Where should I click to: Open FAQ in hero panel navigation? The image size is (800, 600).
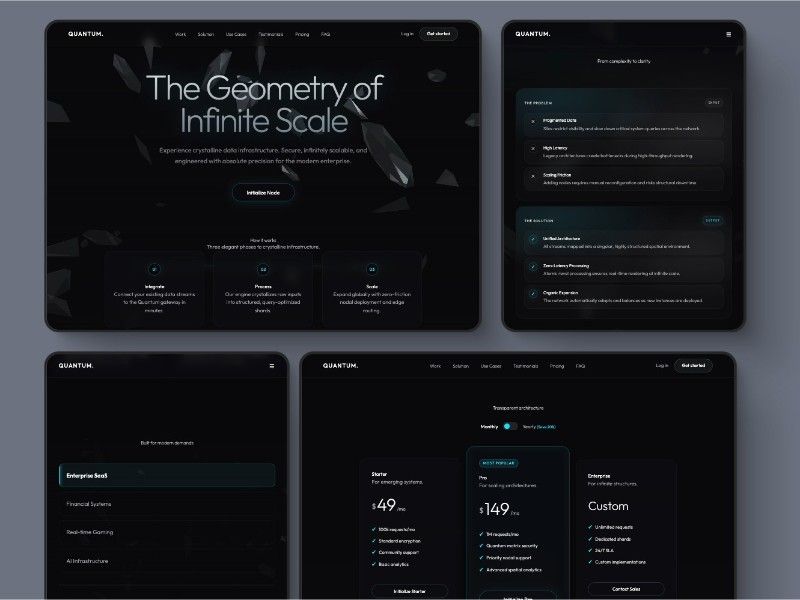point(326,34)
